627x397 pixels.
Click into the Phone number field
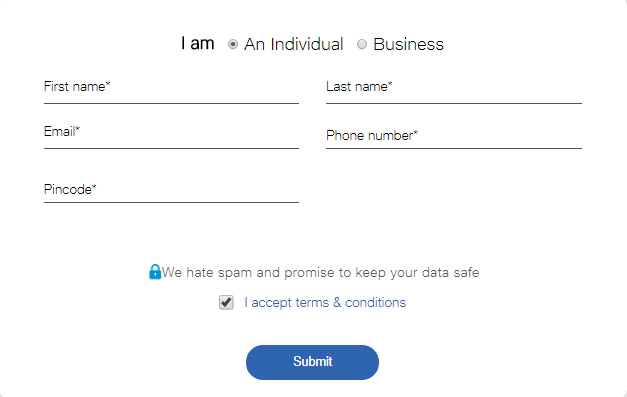[x=454, y=135]
